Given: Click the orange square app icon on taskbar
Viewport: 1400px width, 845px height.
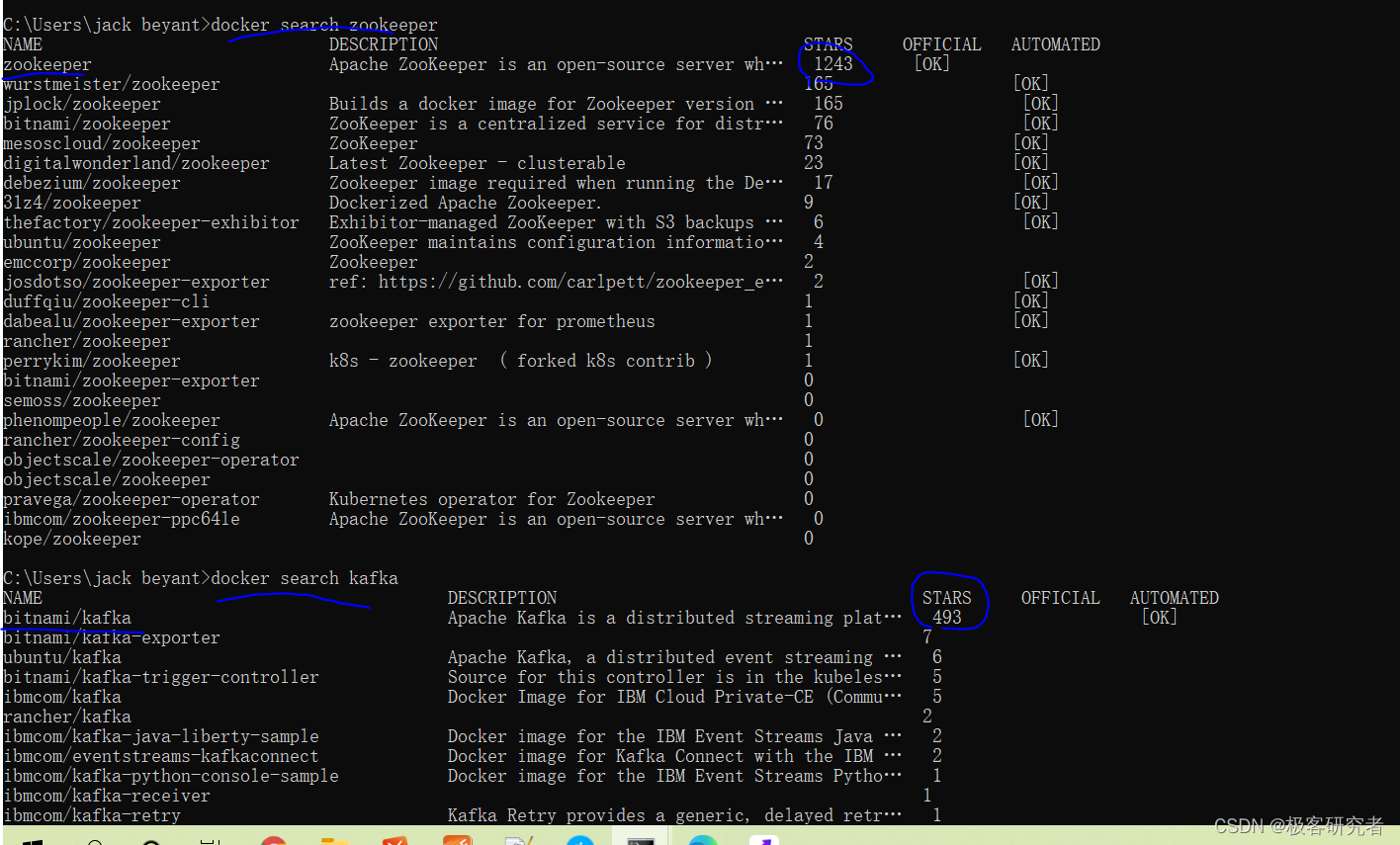Looking at the screenshot, I should (x=455, y=840).
